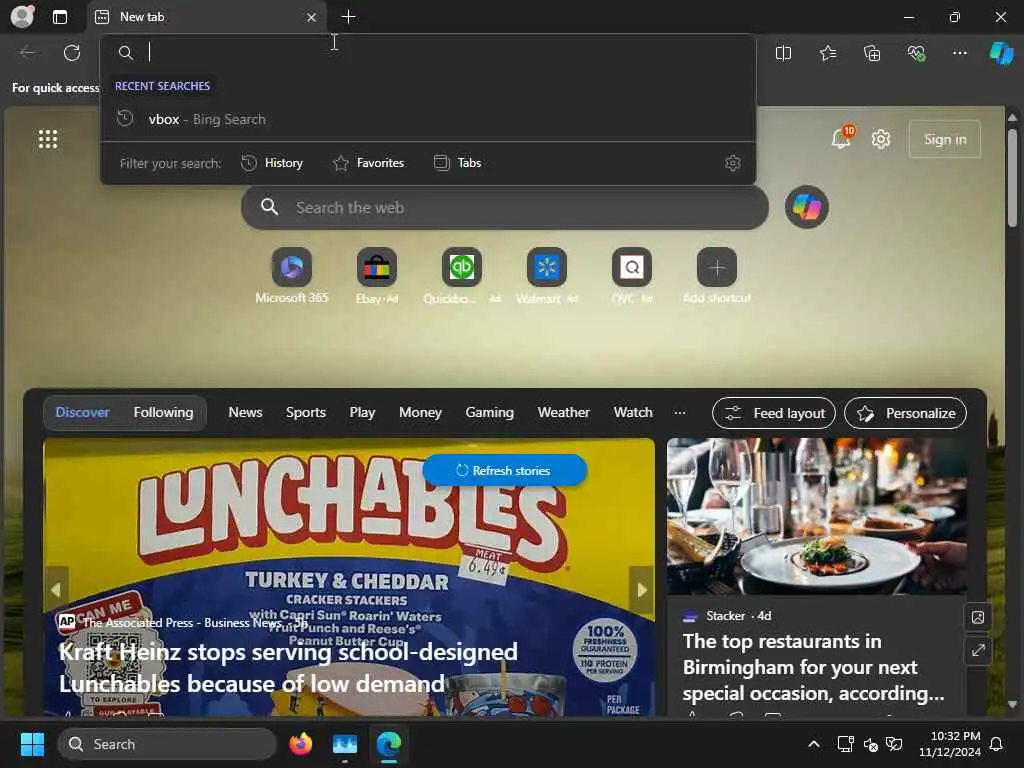Open the Kraft Heinz Lunchables headline
Screen dimensions: 1024x768
point(288,668)
